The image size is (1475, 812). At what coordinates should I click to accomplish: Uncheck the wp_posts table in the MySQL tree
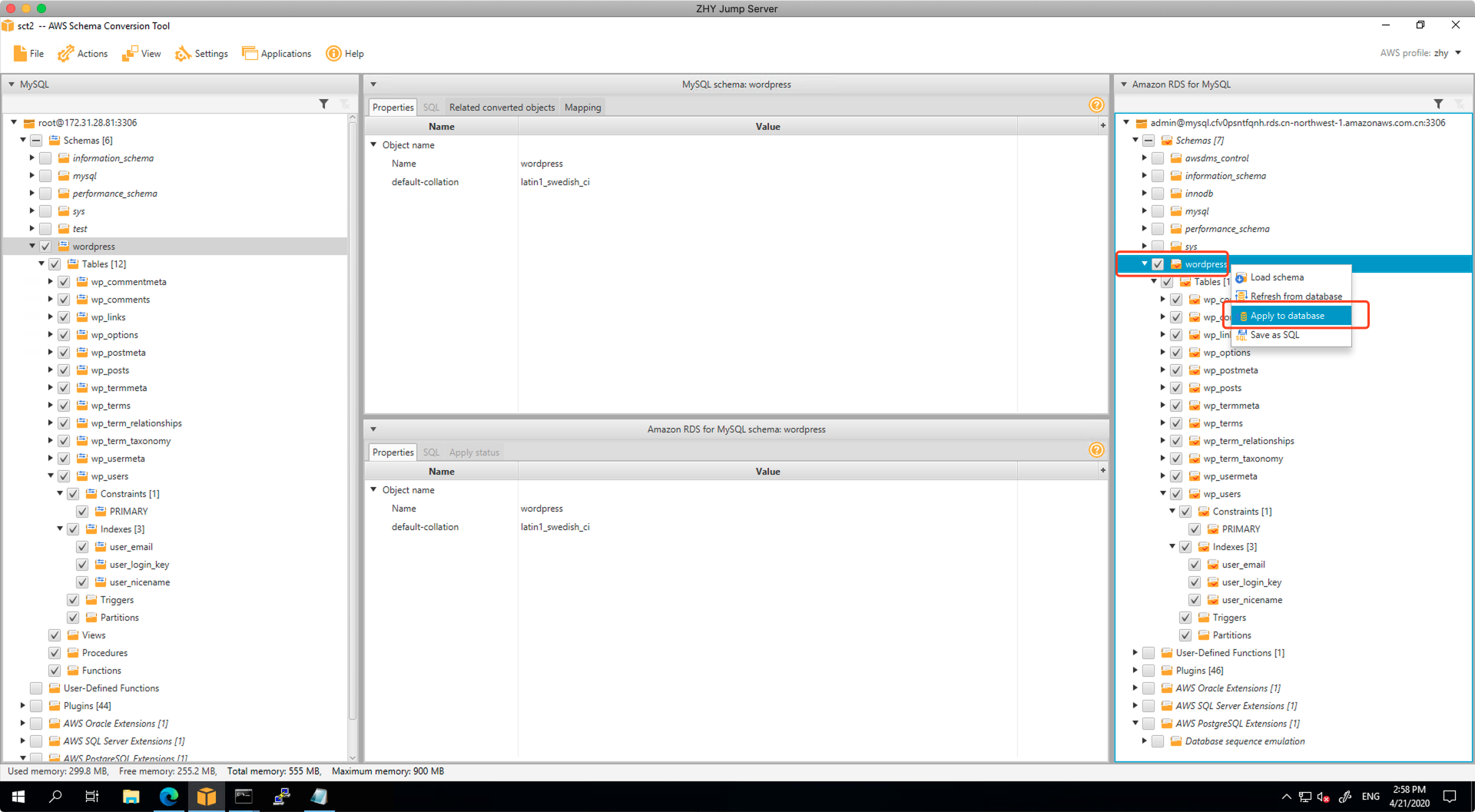tap(64, 370)
